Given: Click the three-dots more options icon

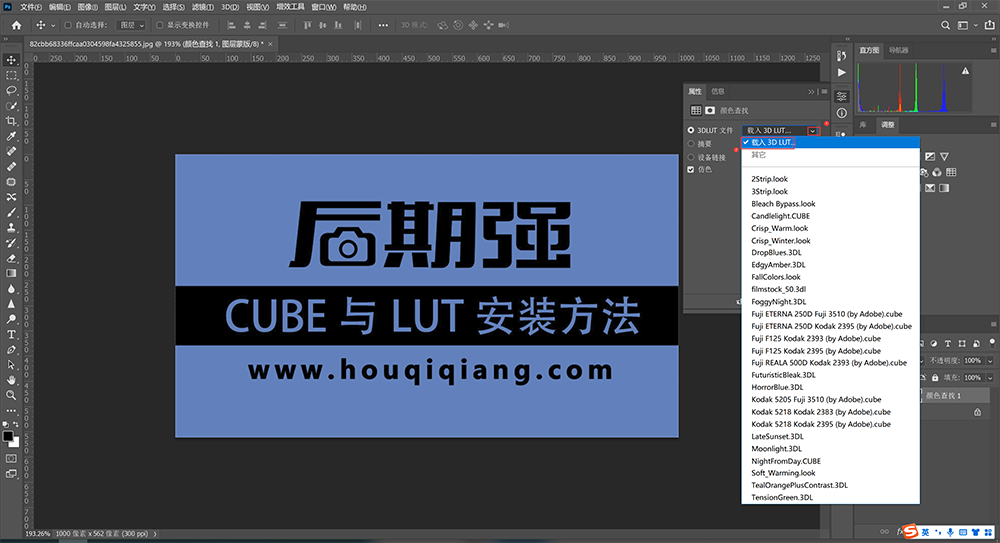Looking at the screenshot, I should click(x=383, y=26).
